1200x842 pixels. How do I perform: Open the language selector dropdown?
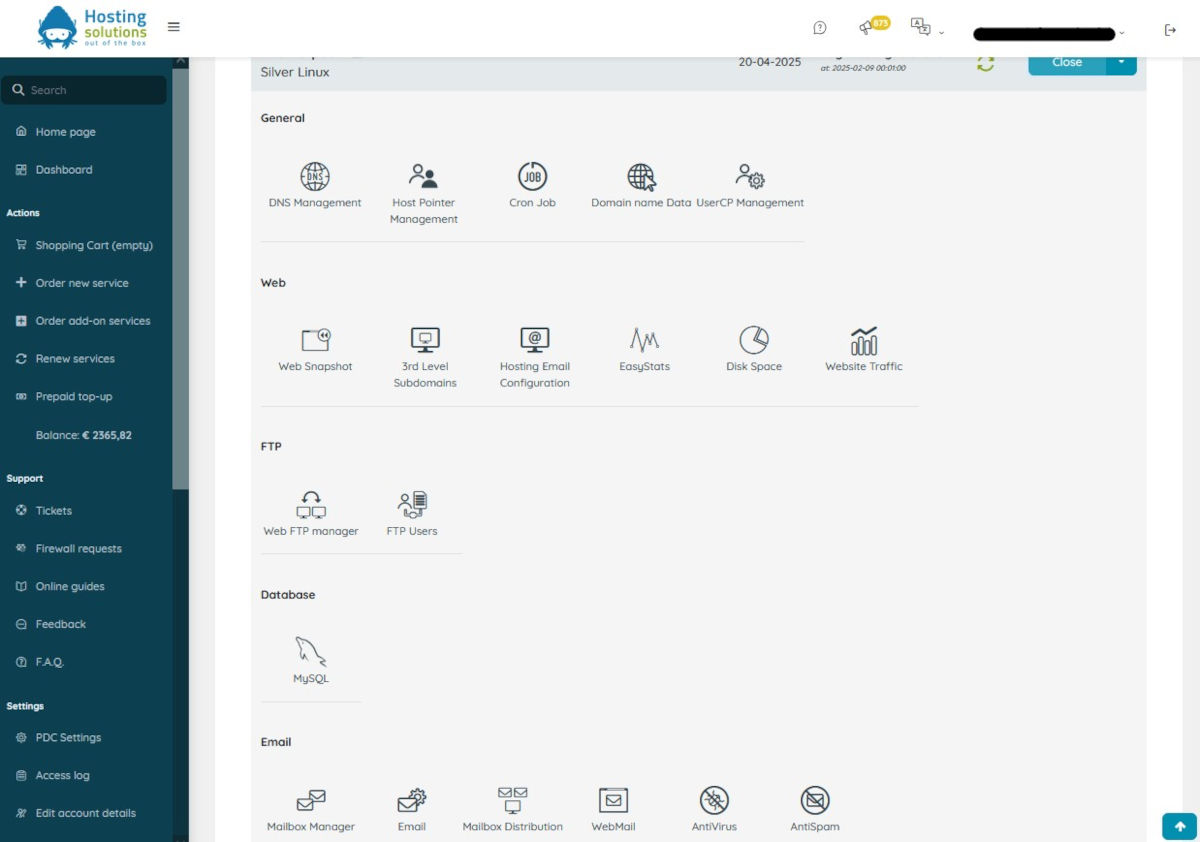927,29
